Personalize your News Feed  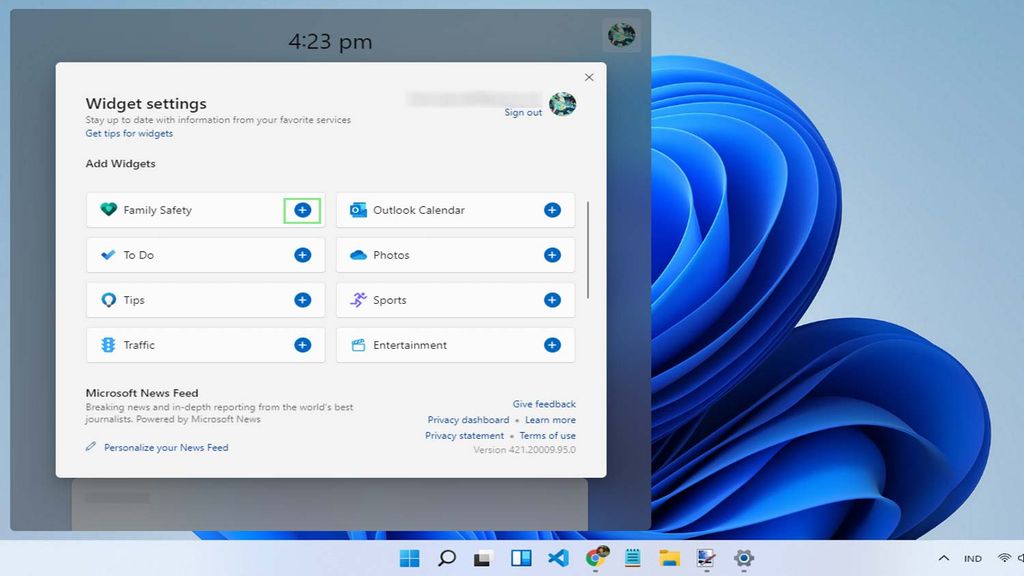click(164, 447)
